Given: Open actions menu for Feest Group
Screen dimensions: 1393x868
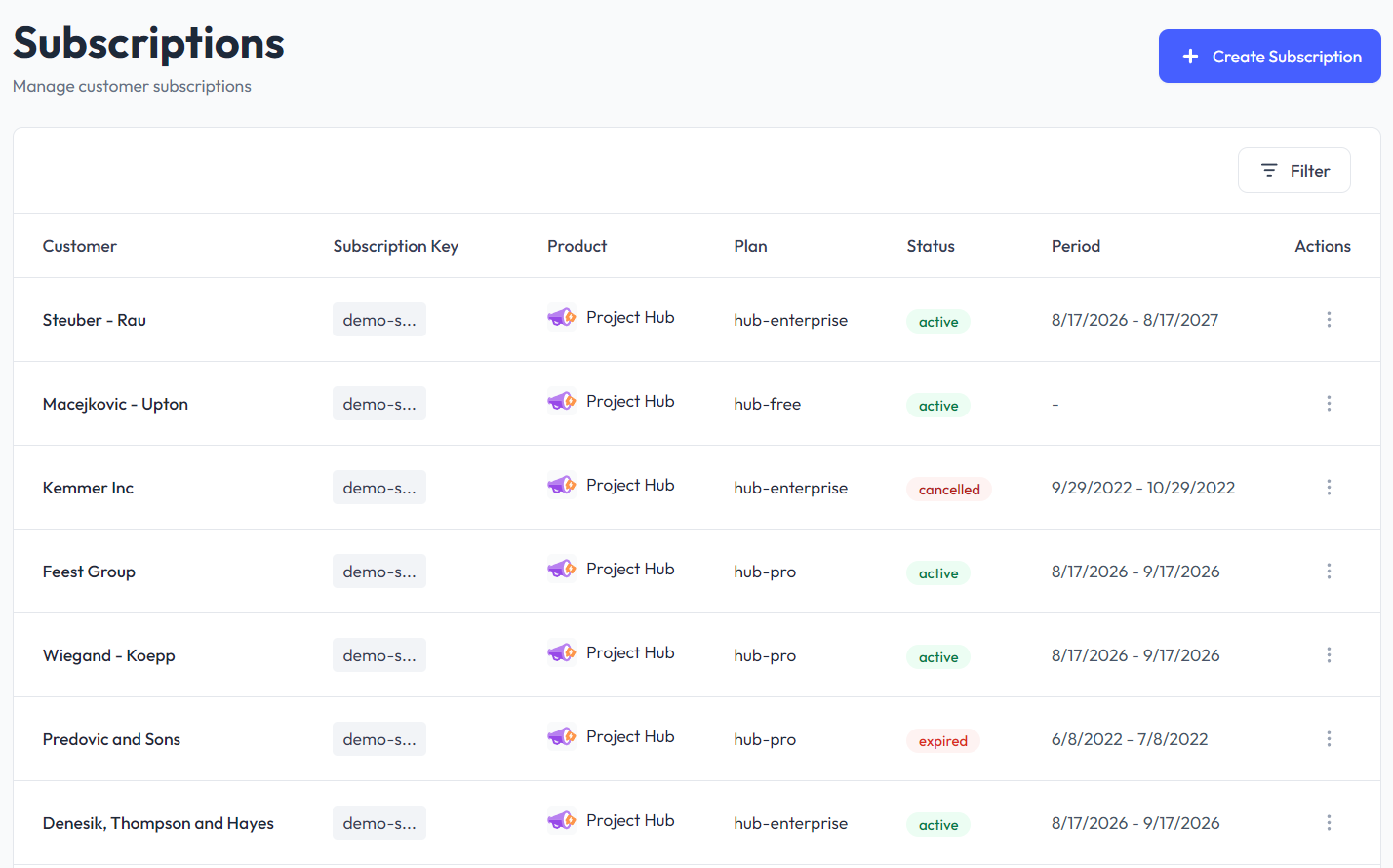Looking at the screenshot, I should coord(1329,572).
